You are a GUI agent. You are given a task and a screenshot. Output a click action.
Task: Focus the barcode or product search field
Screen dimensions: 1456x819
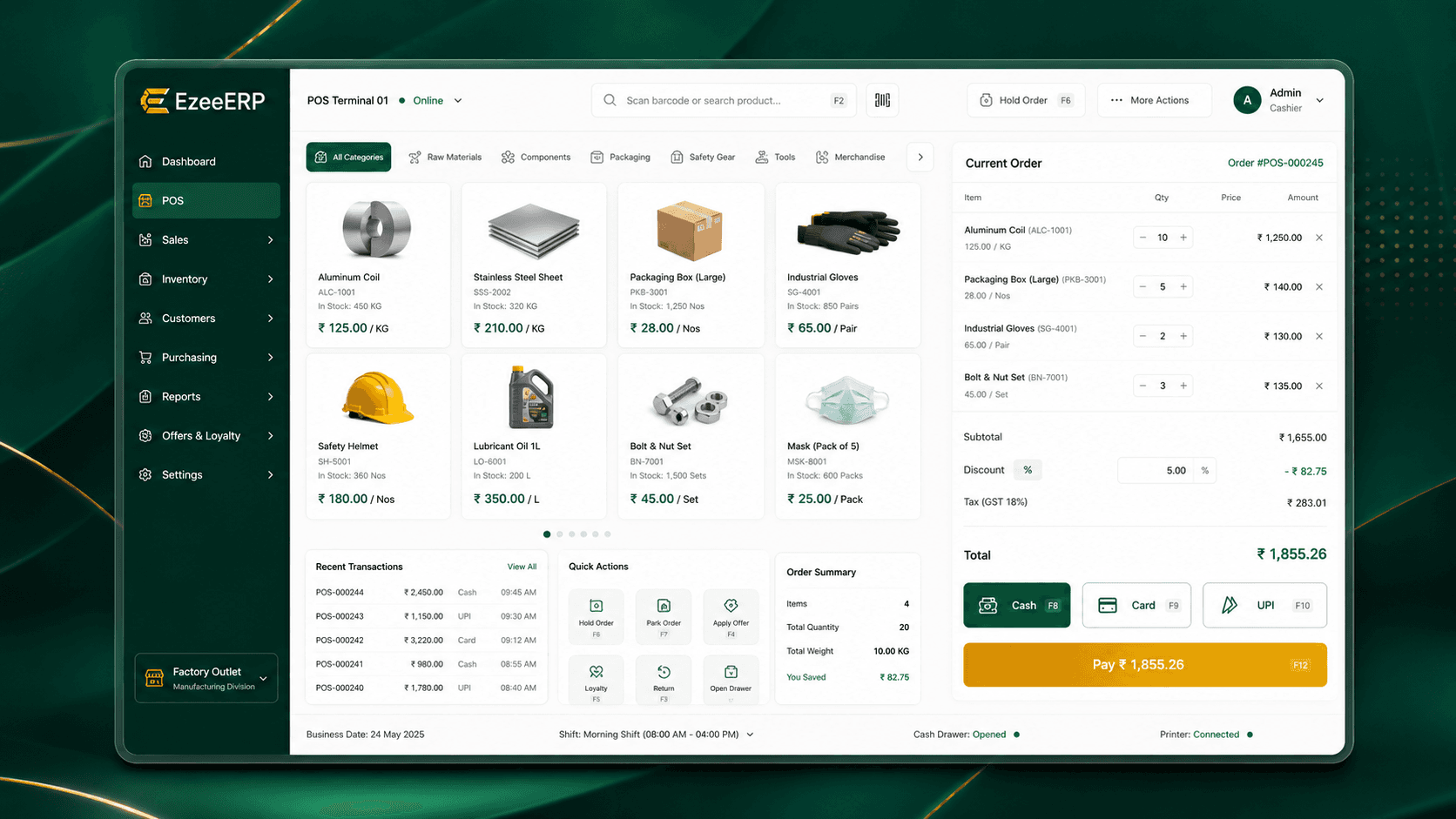click(x=724, y=100)
